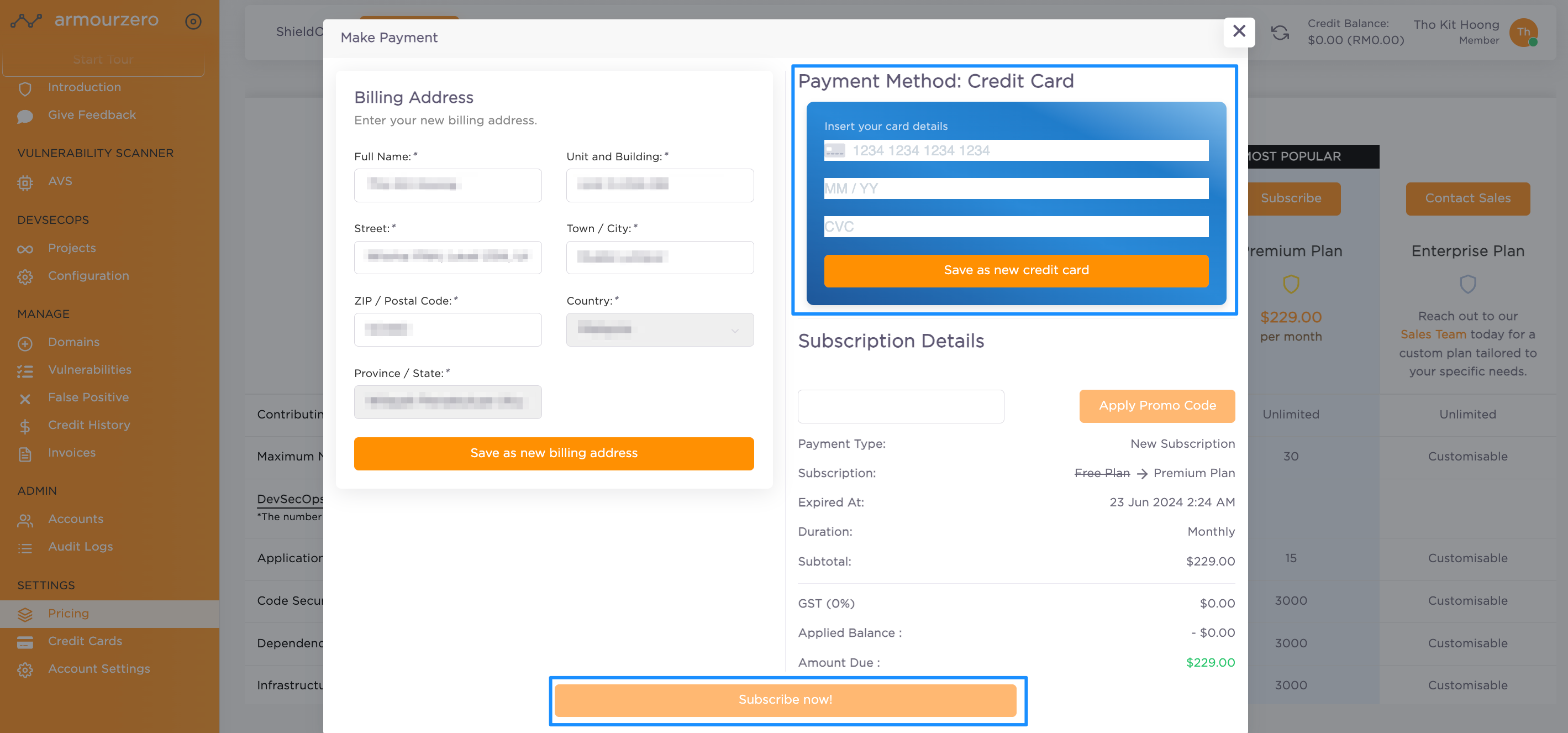Image resolution: width=1568 pixels, height=733 pixels.
Task: Go to Introduction in sidebar
Action: (x=85, y=87)
